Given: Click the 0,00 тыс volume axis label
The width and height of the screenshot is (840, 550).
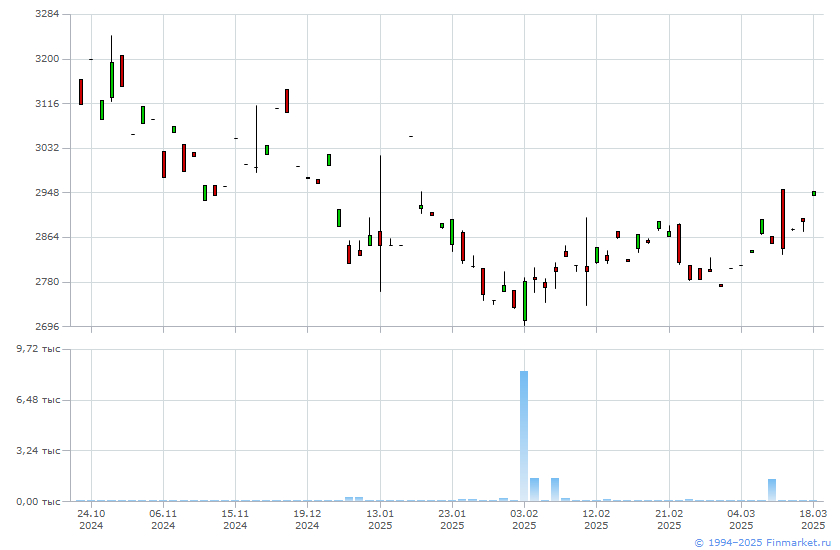Looking at the screenshot, I should 39,501.
